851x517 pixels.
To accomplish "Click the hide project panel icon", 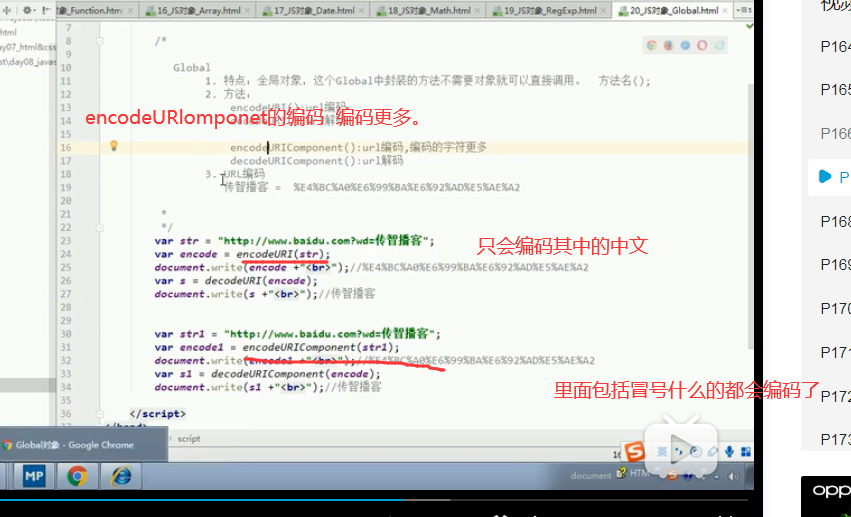I will (x=47, y=10).
